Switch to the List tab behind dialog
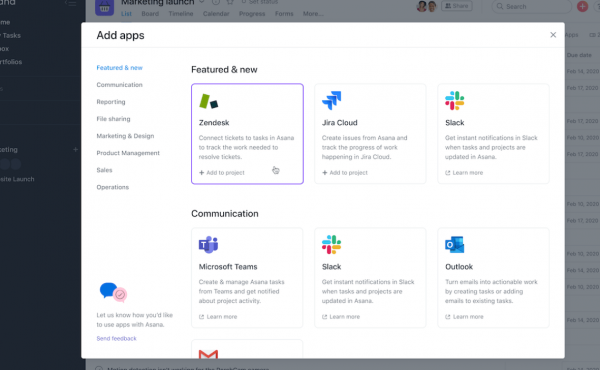The width and height of the screenshot is (600, 370). coord(126,14)
